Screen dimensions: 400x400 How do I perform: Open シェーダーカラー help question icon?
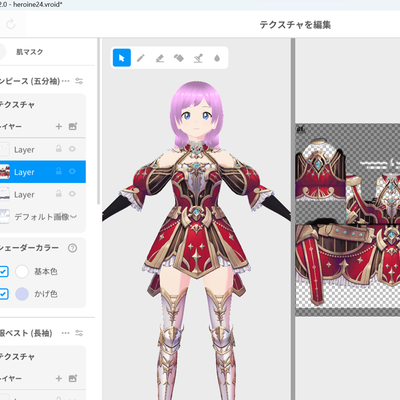[x=72, y=248]
